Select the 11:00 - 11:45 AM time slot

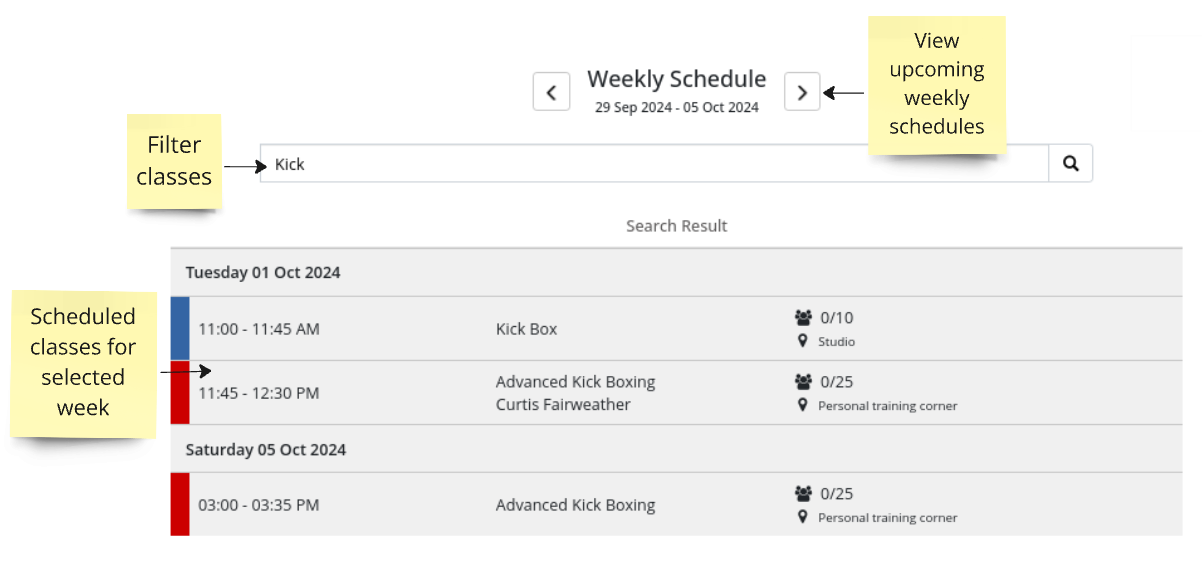(259, 329)
